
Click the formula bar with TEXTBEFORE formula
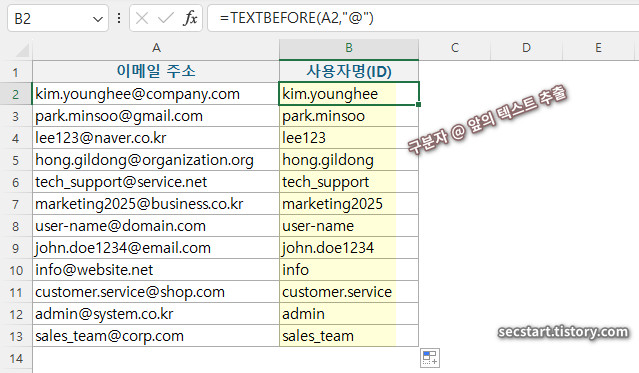423,18
